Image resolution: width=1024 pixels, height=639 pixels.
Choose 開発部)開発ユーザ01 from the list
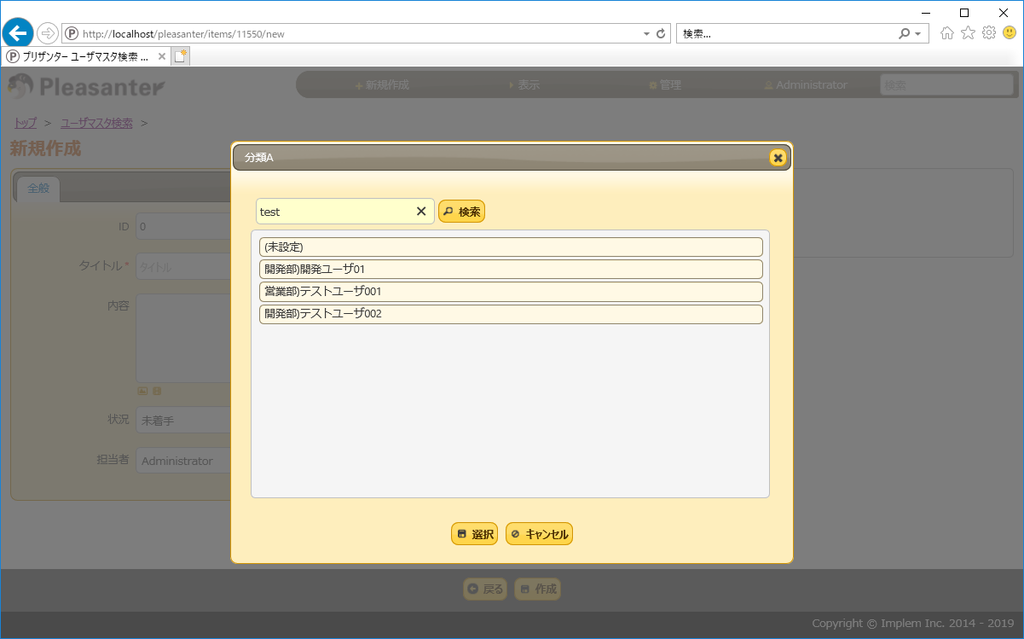511,269
